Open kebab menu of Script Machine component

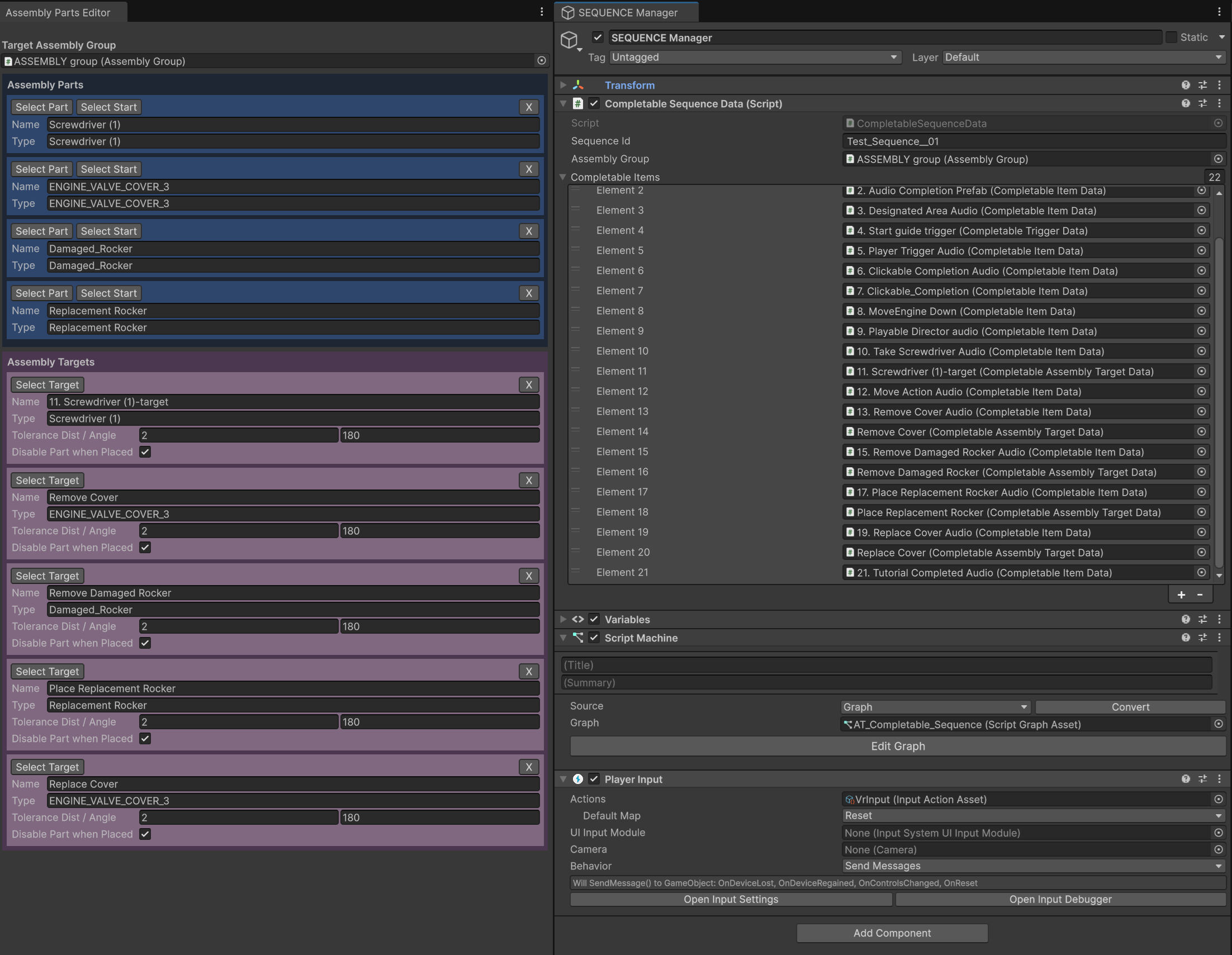coord(1219,638)
